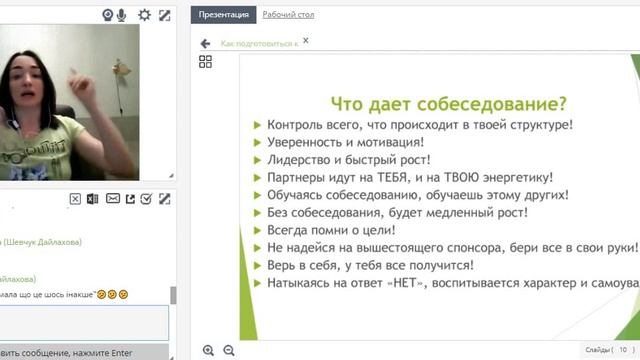Click the bullet 'Всегда помни о цели!'
Image resolution: width=640 pixels, height=360 pixels.
331,230
